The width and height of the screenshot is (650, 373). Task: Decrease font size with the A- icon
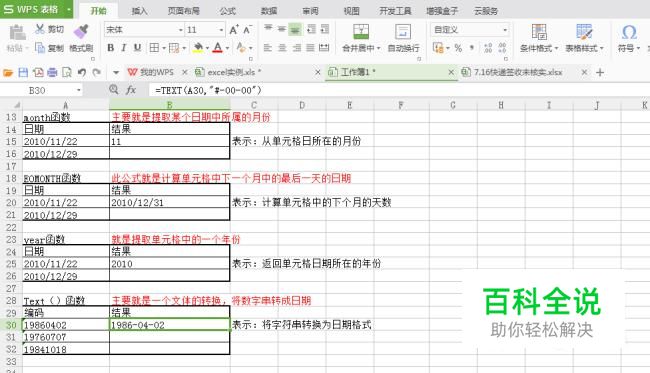(247, 30)
